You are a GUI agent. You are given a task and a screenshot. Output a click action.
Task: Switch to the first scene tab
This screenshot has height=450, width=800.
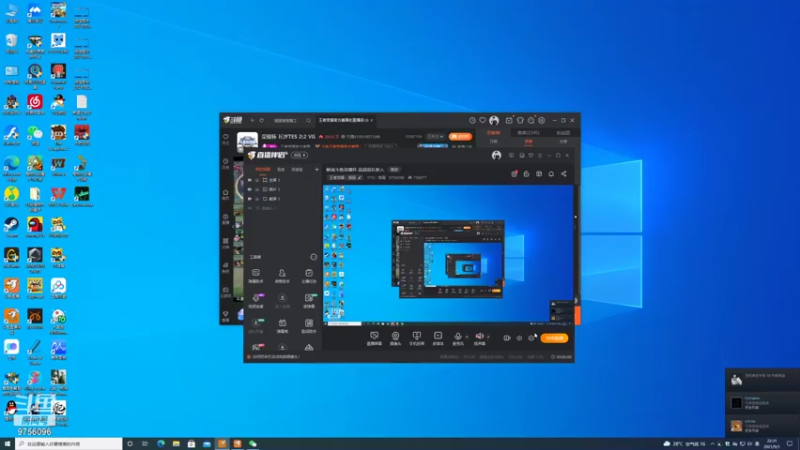click(x=263, y=169)
